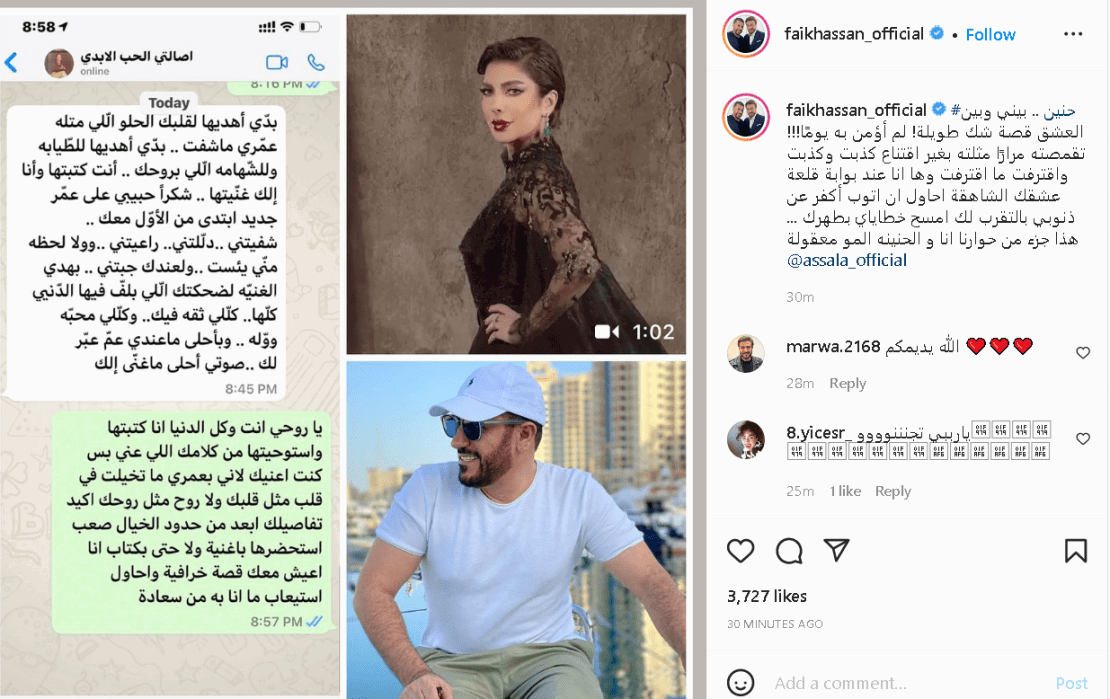The width and height of the screenshot is (1110, 699).
Task: Open the emoji picker smiley icon
Action: click(740, 683)
